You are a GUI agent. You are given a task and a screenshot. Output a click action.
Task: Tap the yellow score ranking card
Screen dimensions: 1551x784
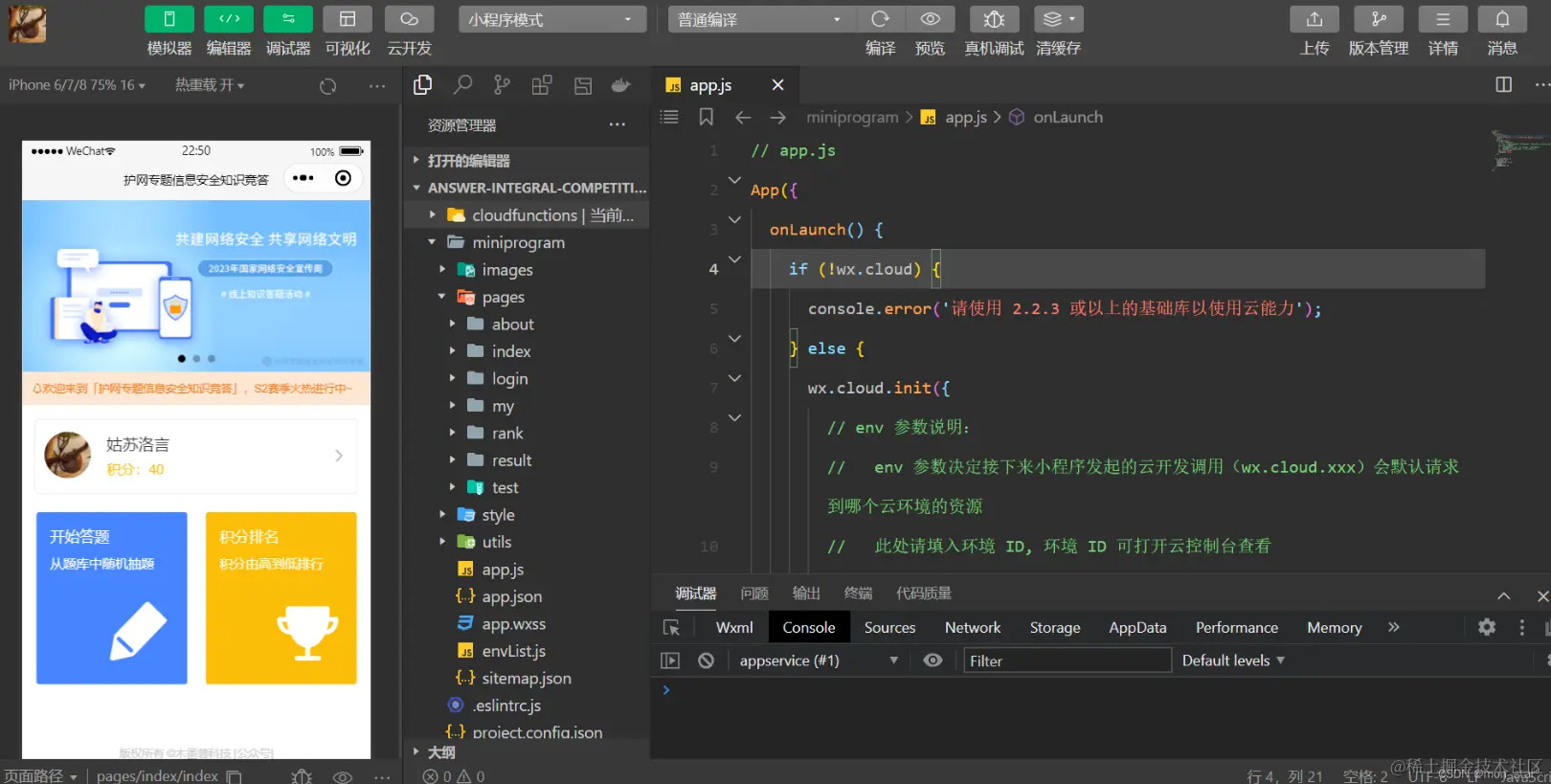tap(281, 597)
